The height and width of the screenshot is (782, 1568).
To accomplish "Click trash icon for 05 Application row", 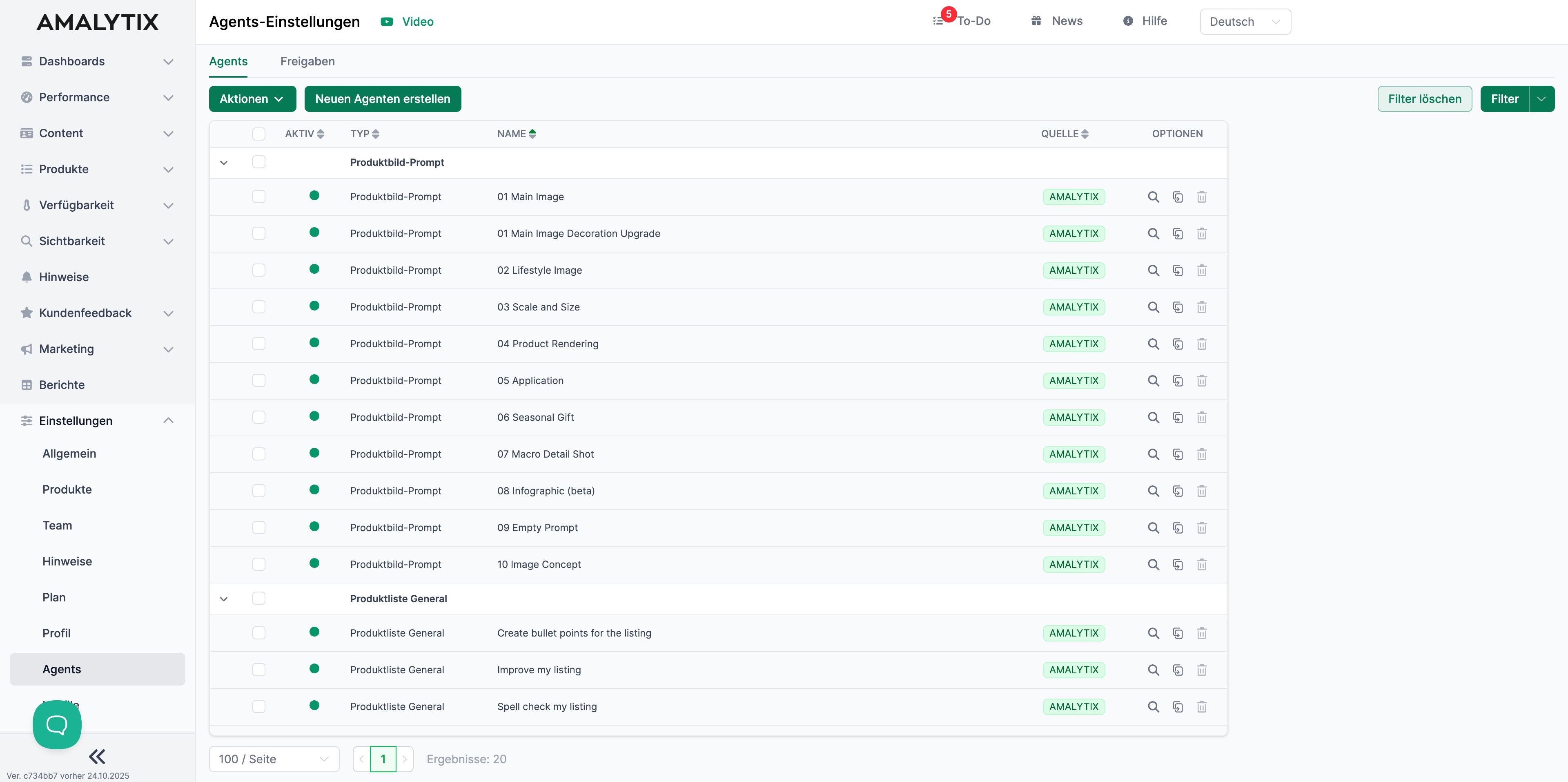I will 1202,381.
